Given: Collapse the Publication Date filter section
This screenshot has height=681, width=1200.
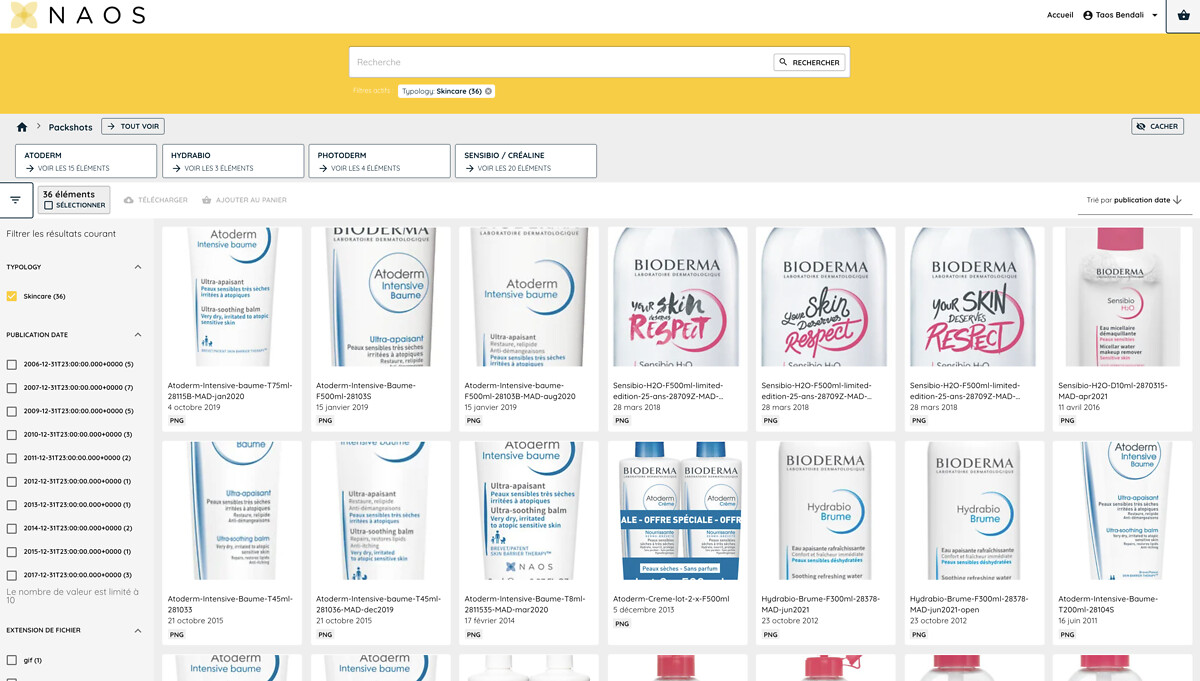Looking at the screenshot, I should coord(138,335).
